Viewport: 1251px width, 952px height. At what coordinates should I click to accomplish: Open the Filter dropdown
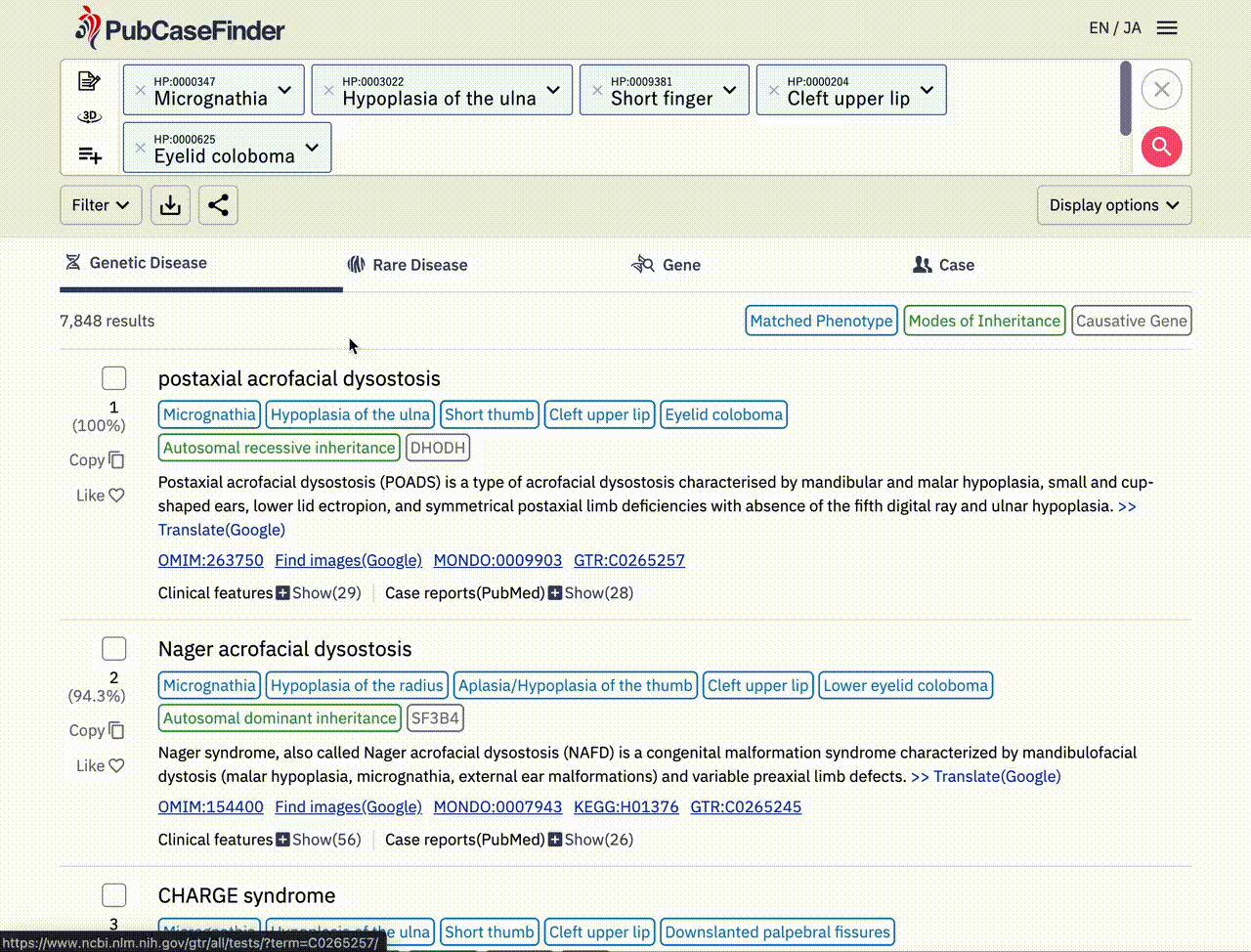point(101,205)
